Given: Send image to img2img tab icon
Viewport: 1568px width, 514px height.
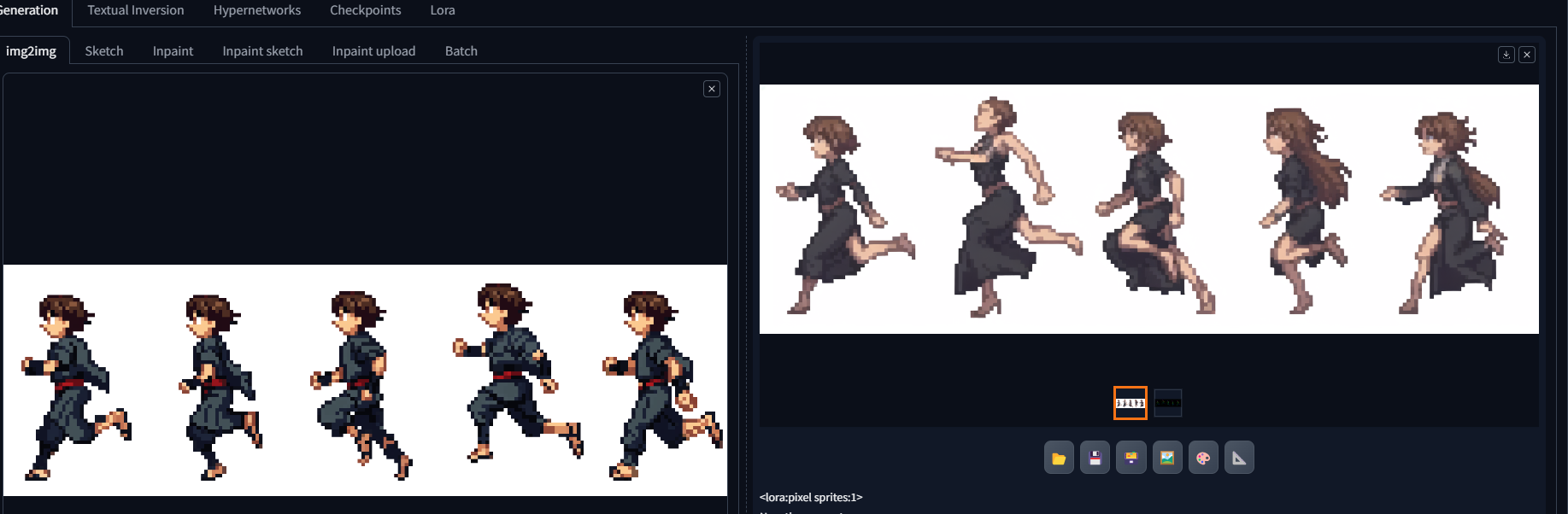Looking at the screenshot, I should (1167, 458).
